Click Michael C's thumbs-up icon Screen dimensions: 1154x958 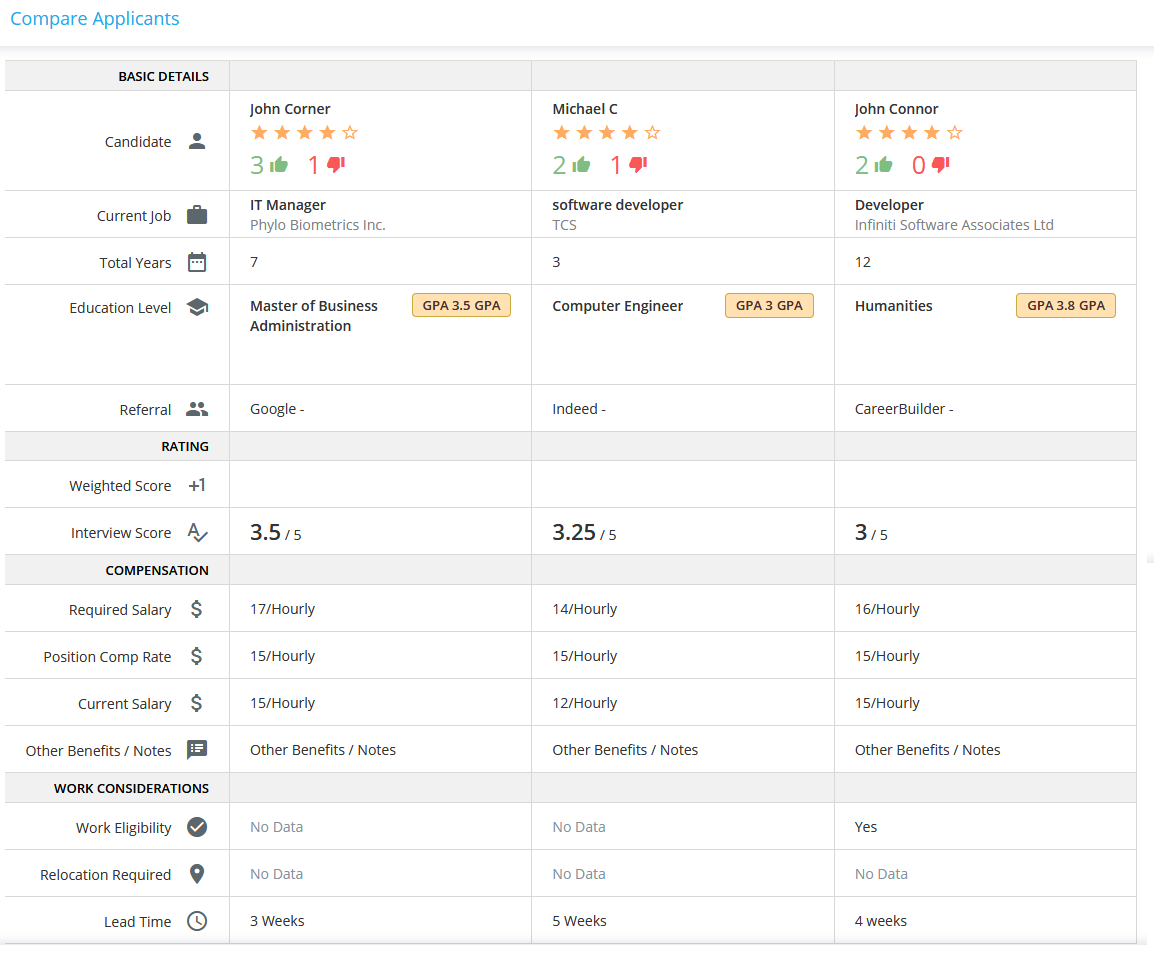tap(581, 165)
